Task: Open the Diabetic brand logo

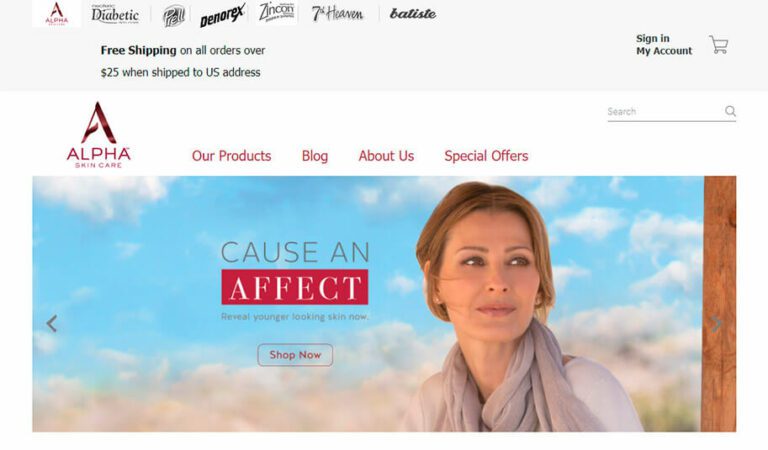Action: pyautogui.click(x=115, y=14)
